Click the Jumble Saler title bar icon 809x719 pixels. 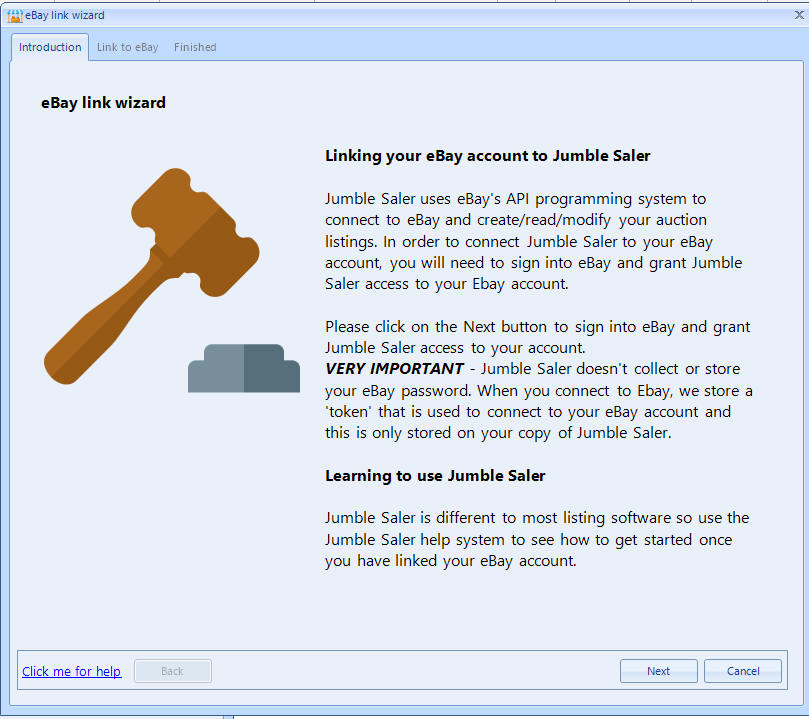pos(15,16)
